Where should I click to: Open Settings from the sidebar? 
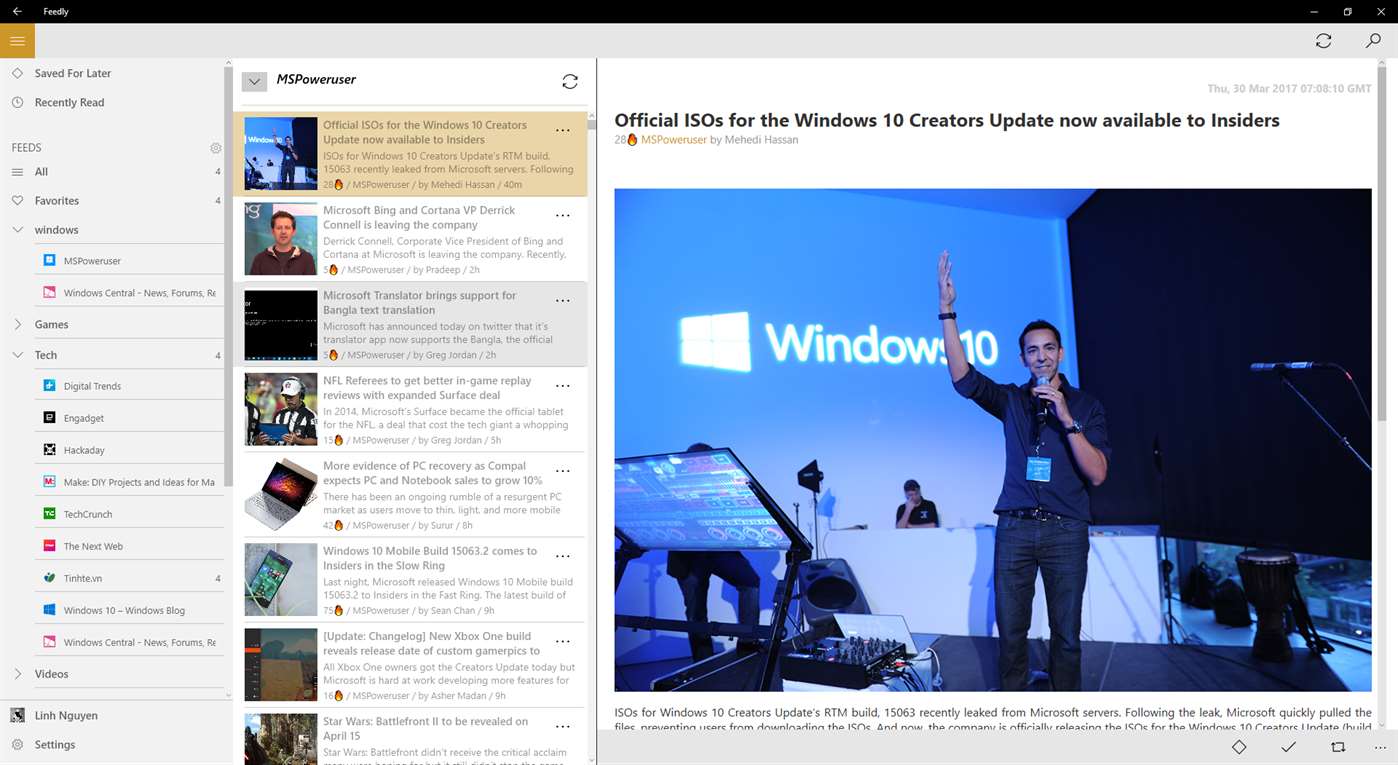coord(54,744)
